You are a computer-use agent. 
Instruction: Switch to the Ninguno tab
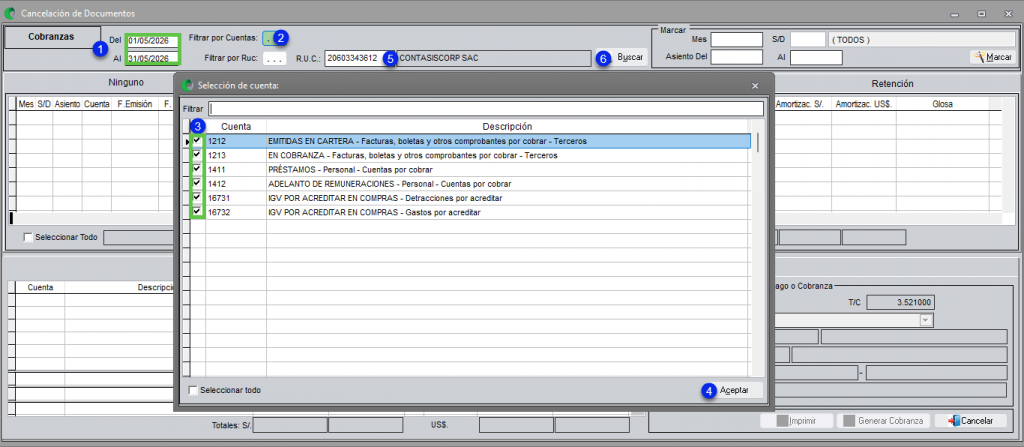pos(125,84)
